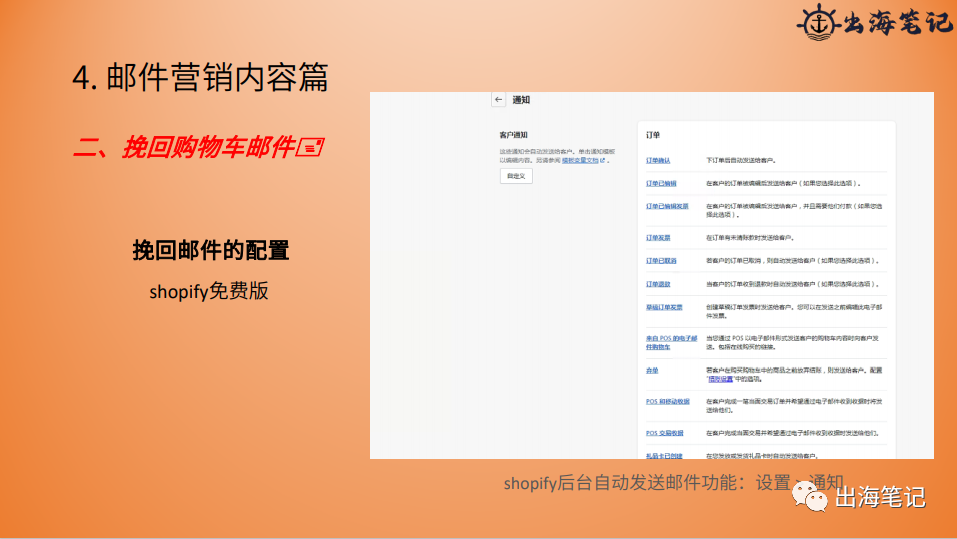957x539 pixels.
Task: Follow the 结账设置 link in 弃单 description
Action: pos(720,379)
